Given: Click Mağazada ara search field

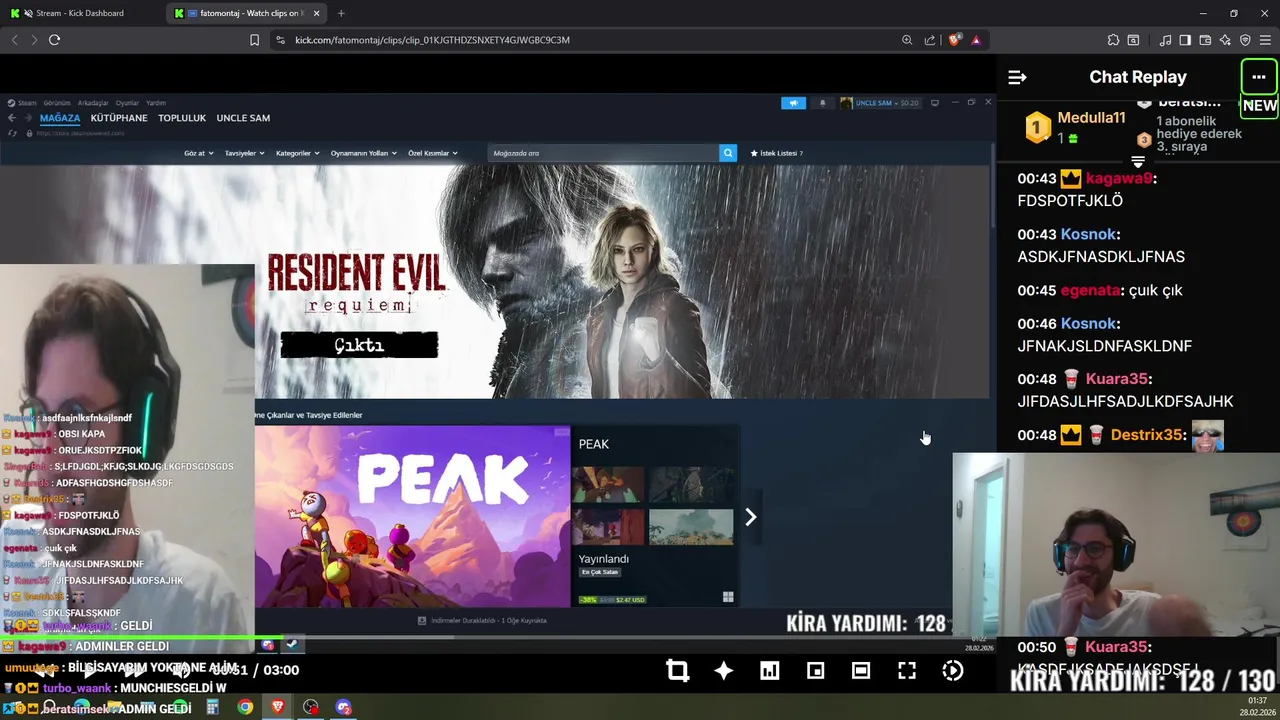Looking at the screenshot, I should 604,153.
